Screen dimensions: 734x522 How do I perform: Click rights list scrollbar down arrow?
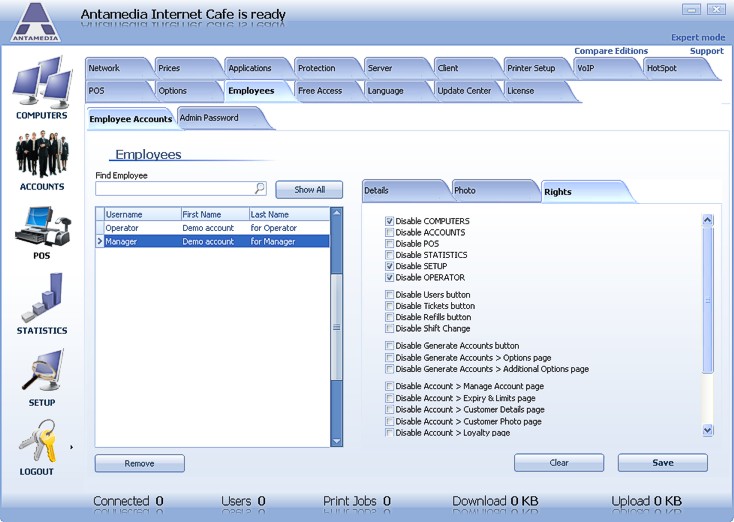(708, 430)
